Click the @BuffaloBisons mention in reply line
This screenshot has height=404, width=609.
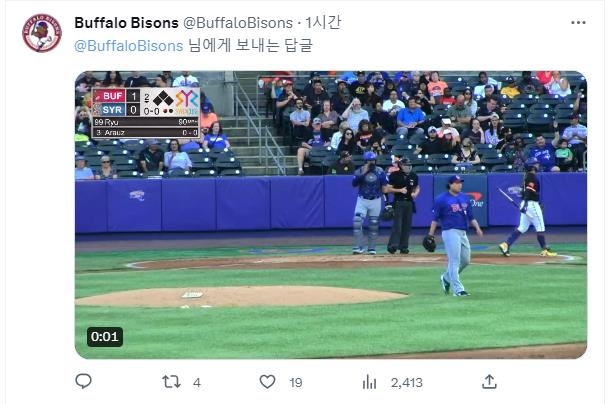coord(128,45)
